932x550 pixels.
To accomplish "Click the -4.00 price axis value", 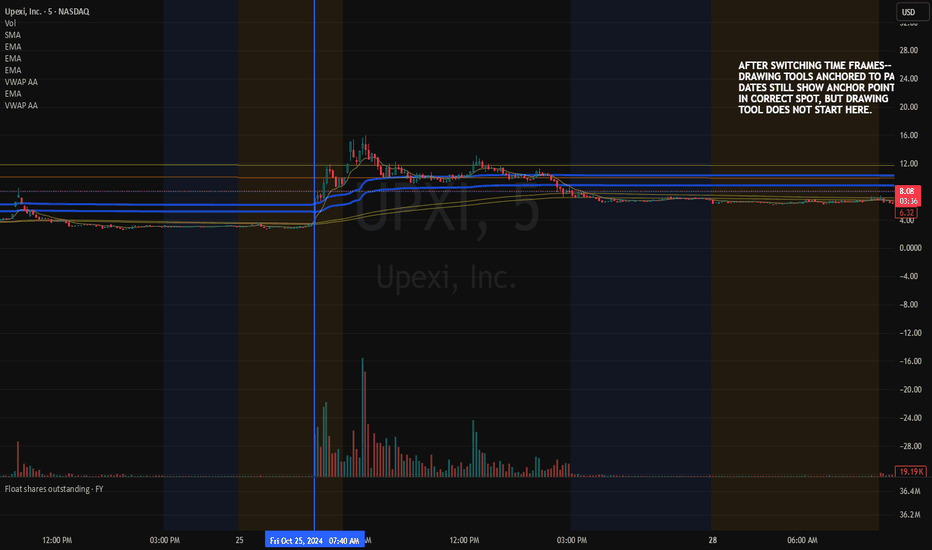I will 909,276.
